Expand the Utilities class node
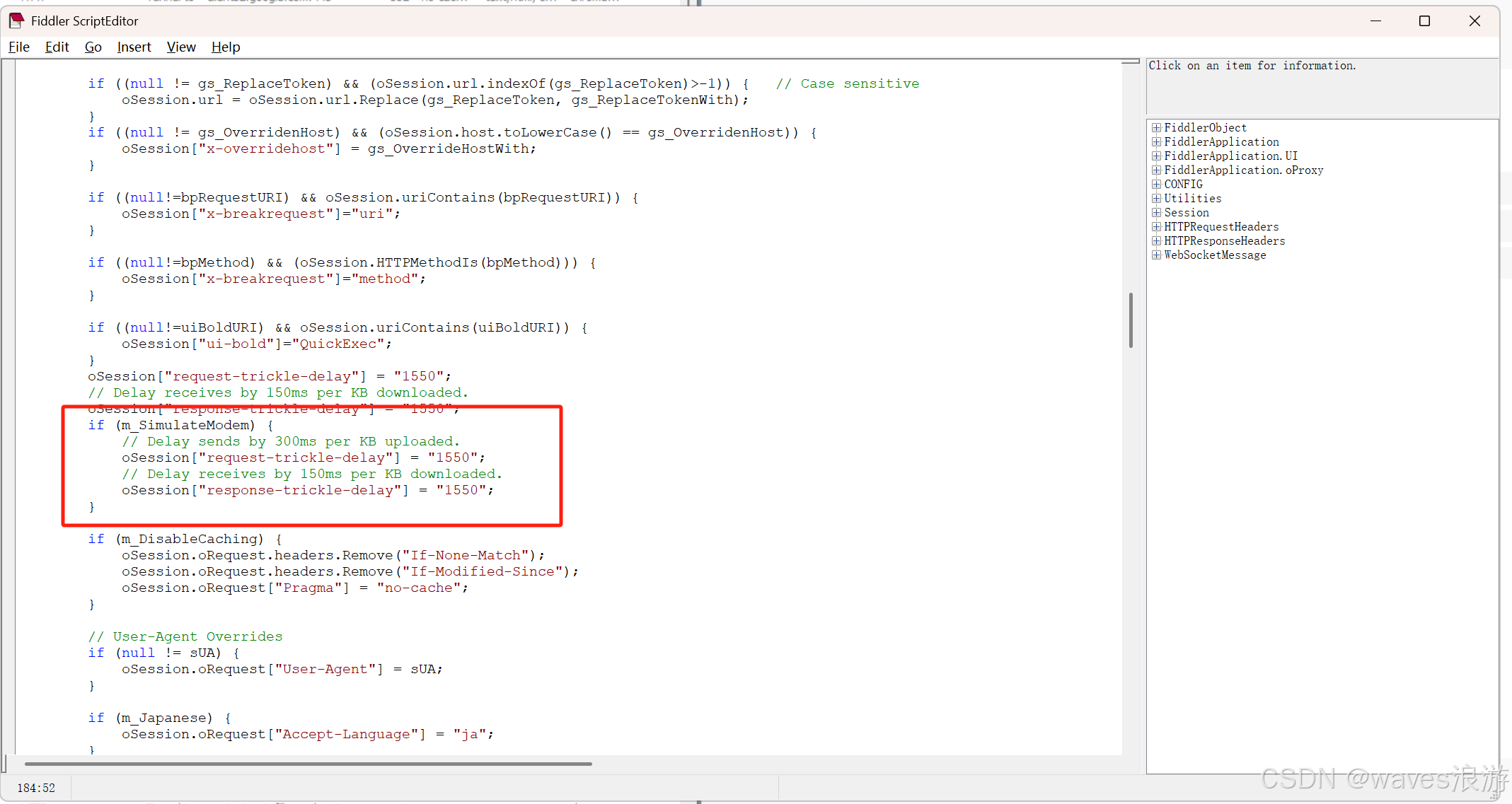 tap(1156, 199)
